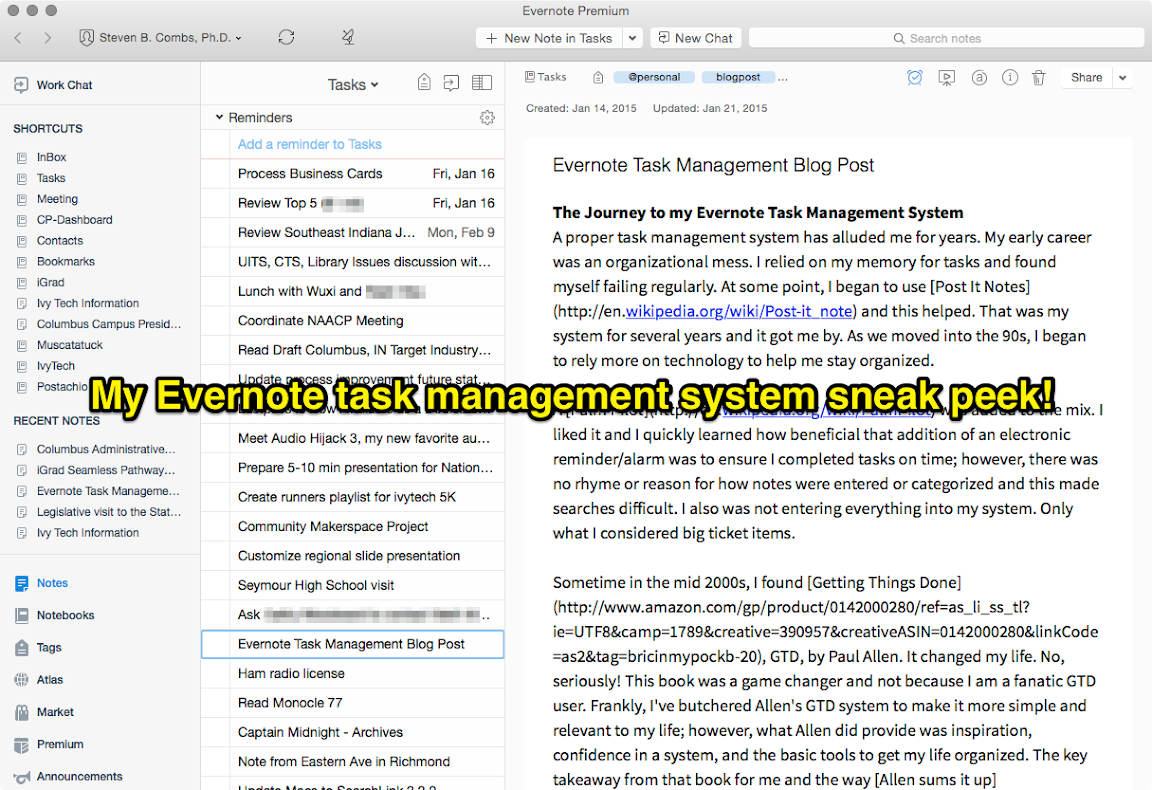Click the Tasks notebook selector in the note header

pos(546,76)
